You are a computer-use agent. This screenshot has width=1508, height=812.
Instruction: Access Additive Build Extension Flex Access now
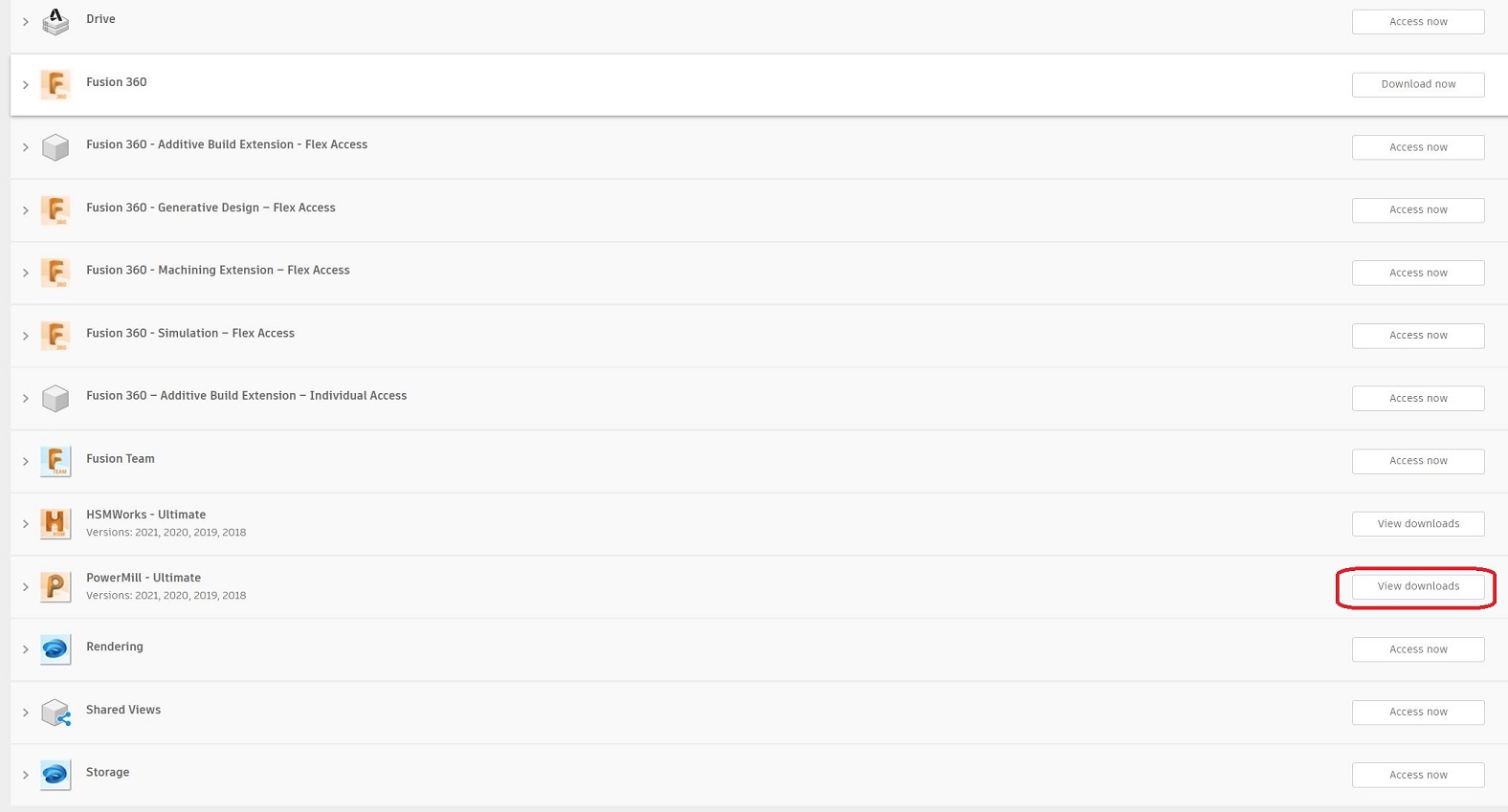(x=1418, y=147)
